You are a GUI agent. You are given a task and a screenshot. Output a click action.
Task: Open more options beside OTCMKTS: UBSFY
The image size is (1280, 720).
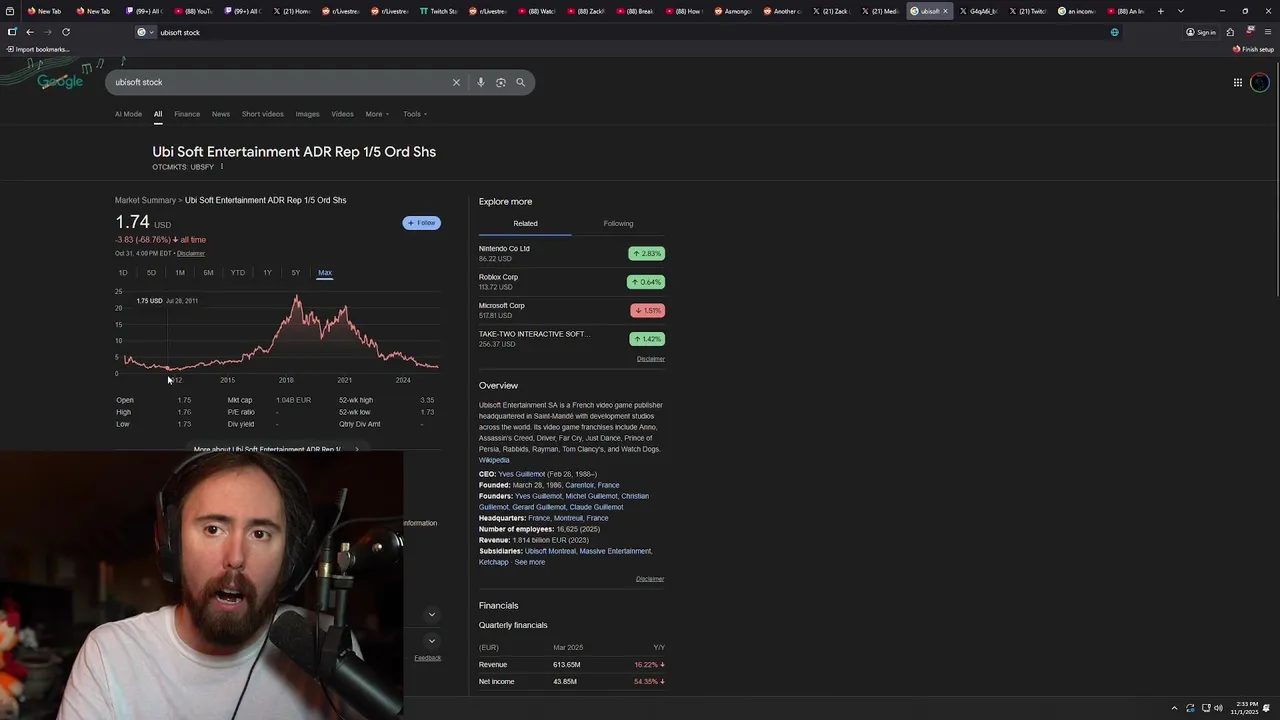(222, 167)
